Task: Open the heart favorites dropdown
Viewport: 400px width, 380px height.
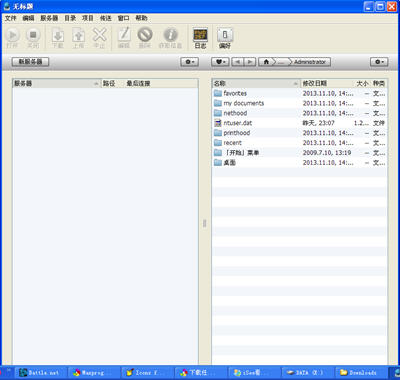Action: 220,62
